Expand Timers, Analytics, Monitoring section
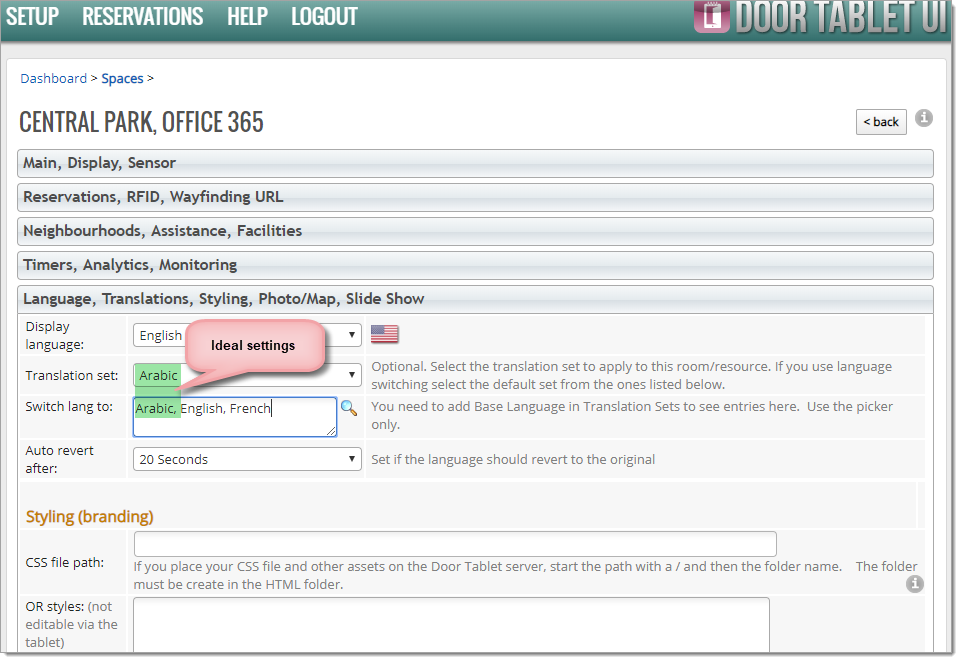This screenshot has width=960, height=661. tap(475, 265)
